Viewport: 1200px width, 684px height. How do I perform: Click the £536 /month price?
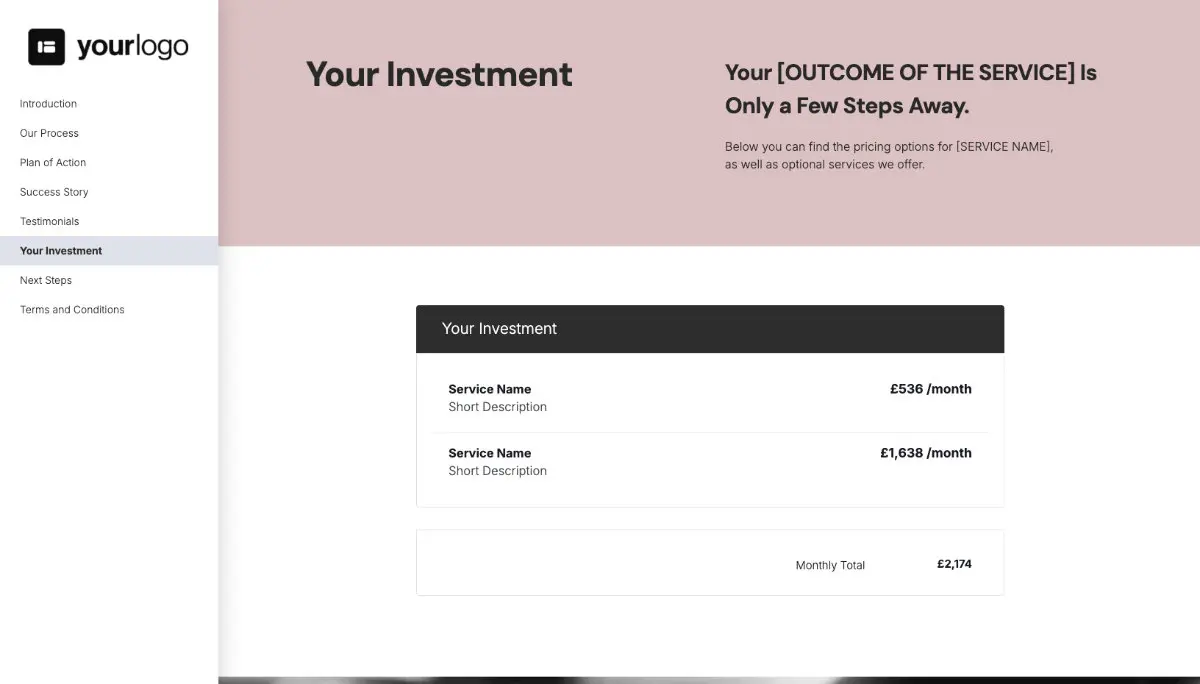pos(930,389)
